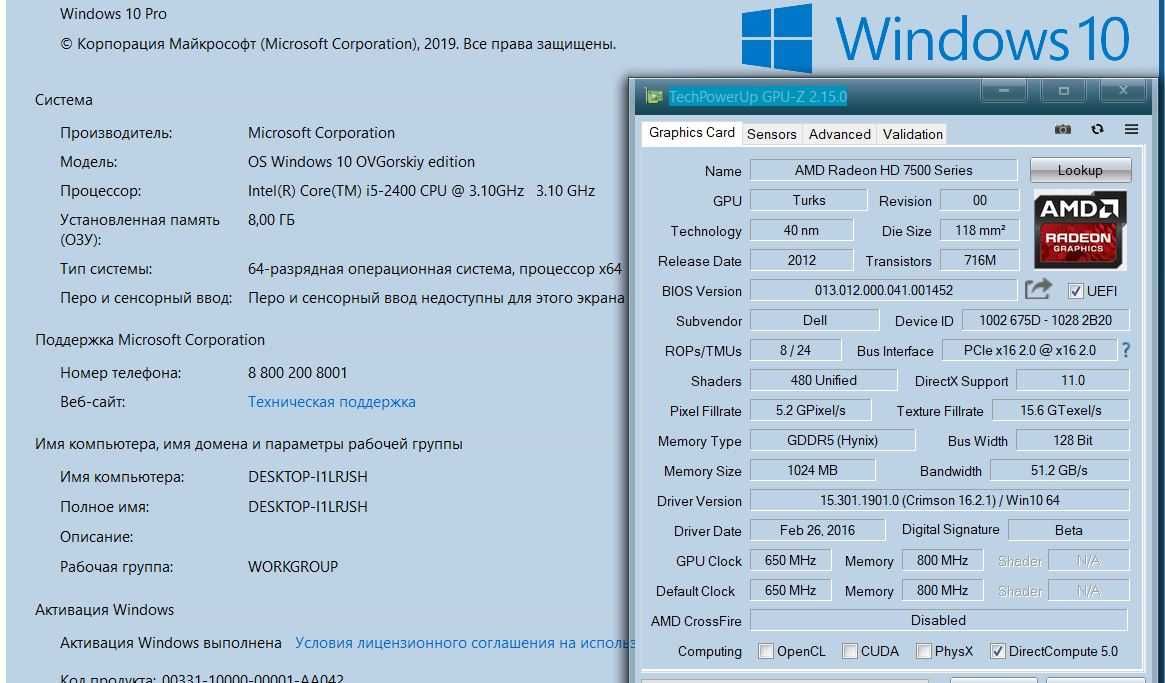
Task: Click the Memory Type GDDR5 (Hynix) field
Action: (x=832, y=440)
